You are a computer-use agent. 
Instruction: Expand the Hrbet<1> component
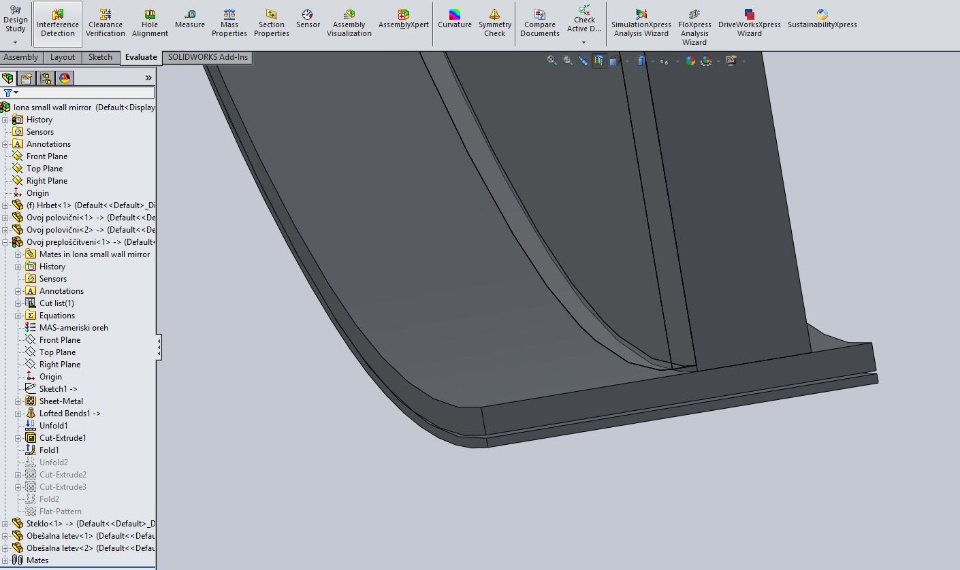(5, 205)
